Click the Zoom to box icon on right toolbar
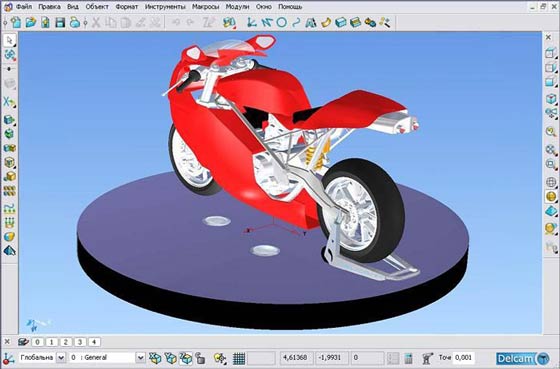The height and width of the screenshot is (369, 560). 551,164
